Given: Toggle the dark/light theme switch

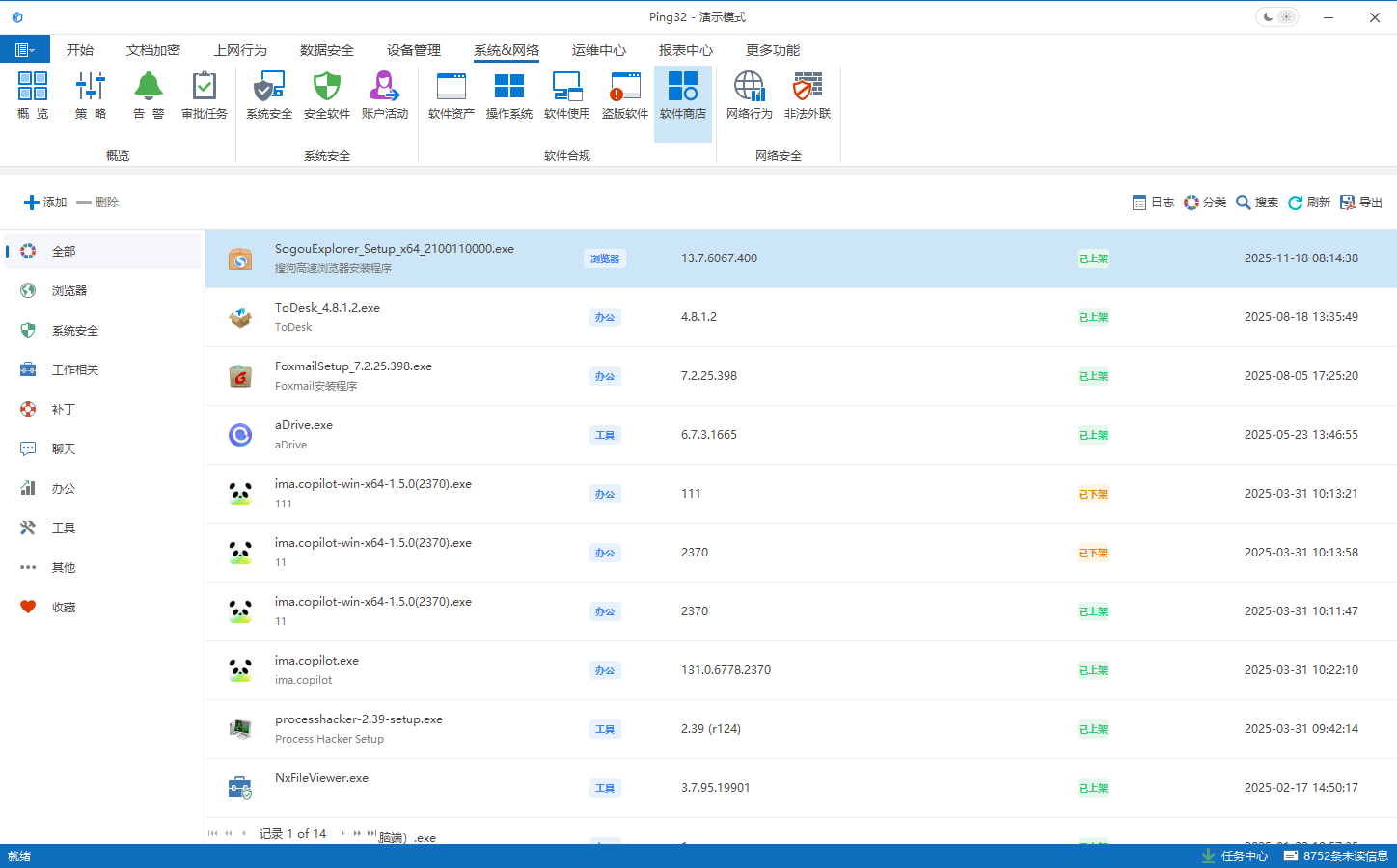Looking at the screenshot, I should [x=1276, y=17].
